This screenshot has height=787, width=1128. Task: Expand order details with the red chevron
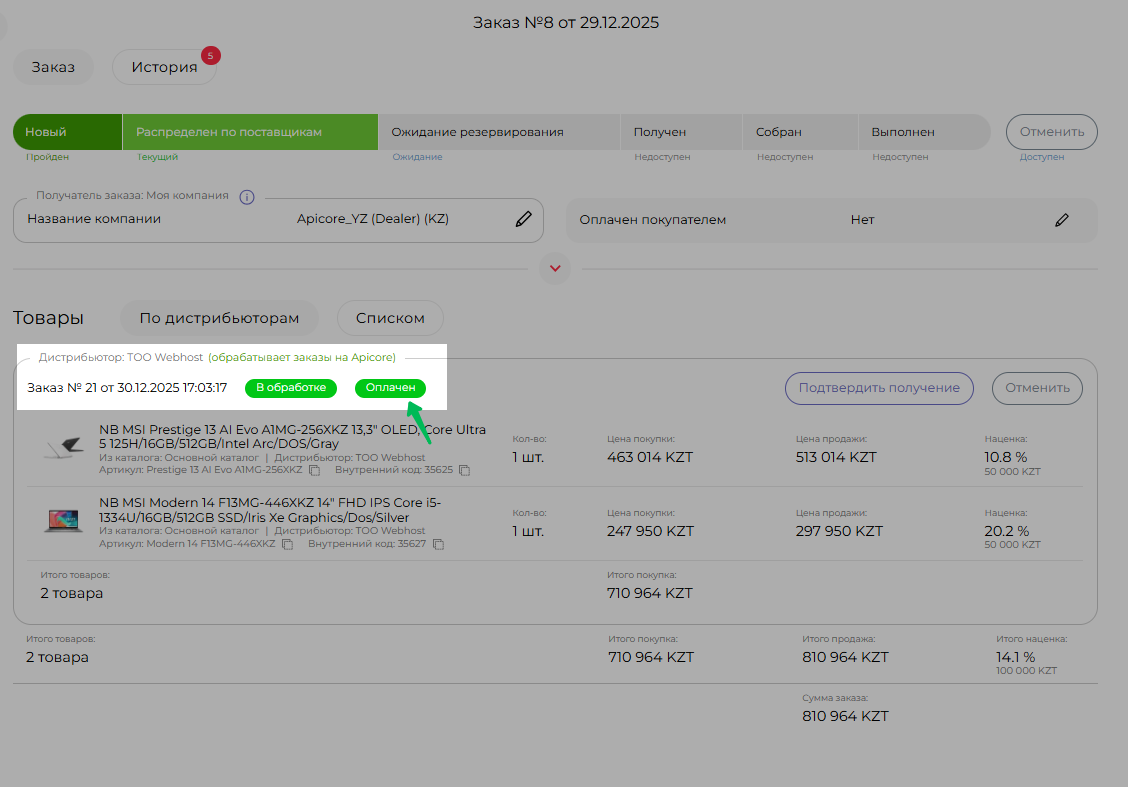point(554,268)
